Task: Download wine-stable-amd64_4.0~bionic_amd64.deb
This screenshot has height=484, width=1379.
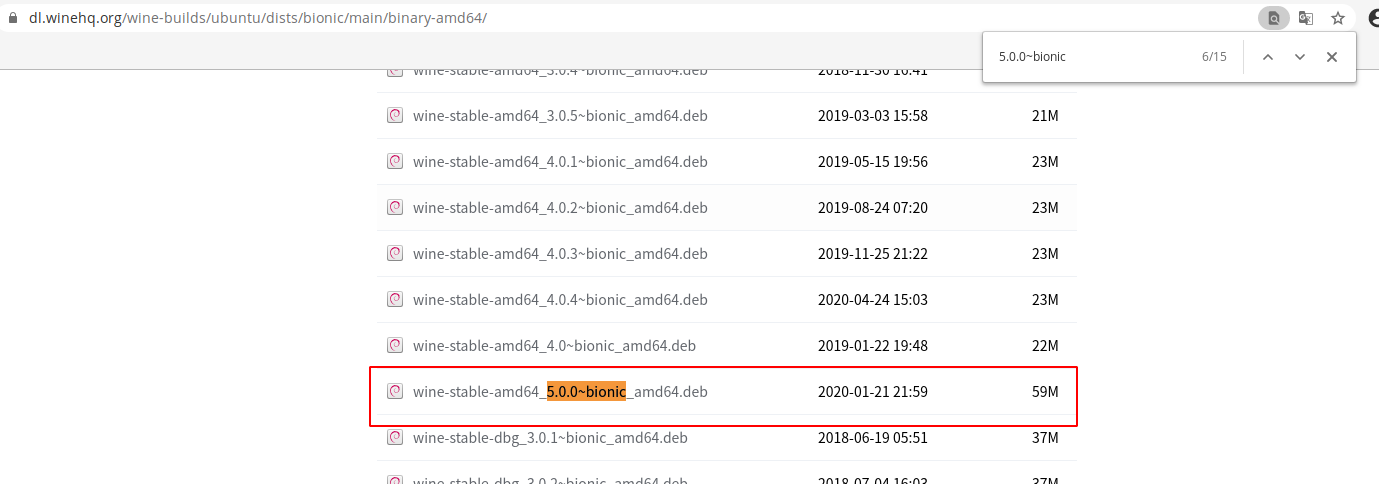Action: (x=554, y=346)
